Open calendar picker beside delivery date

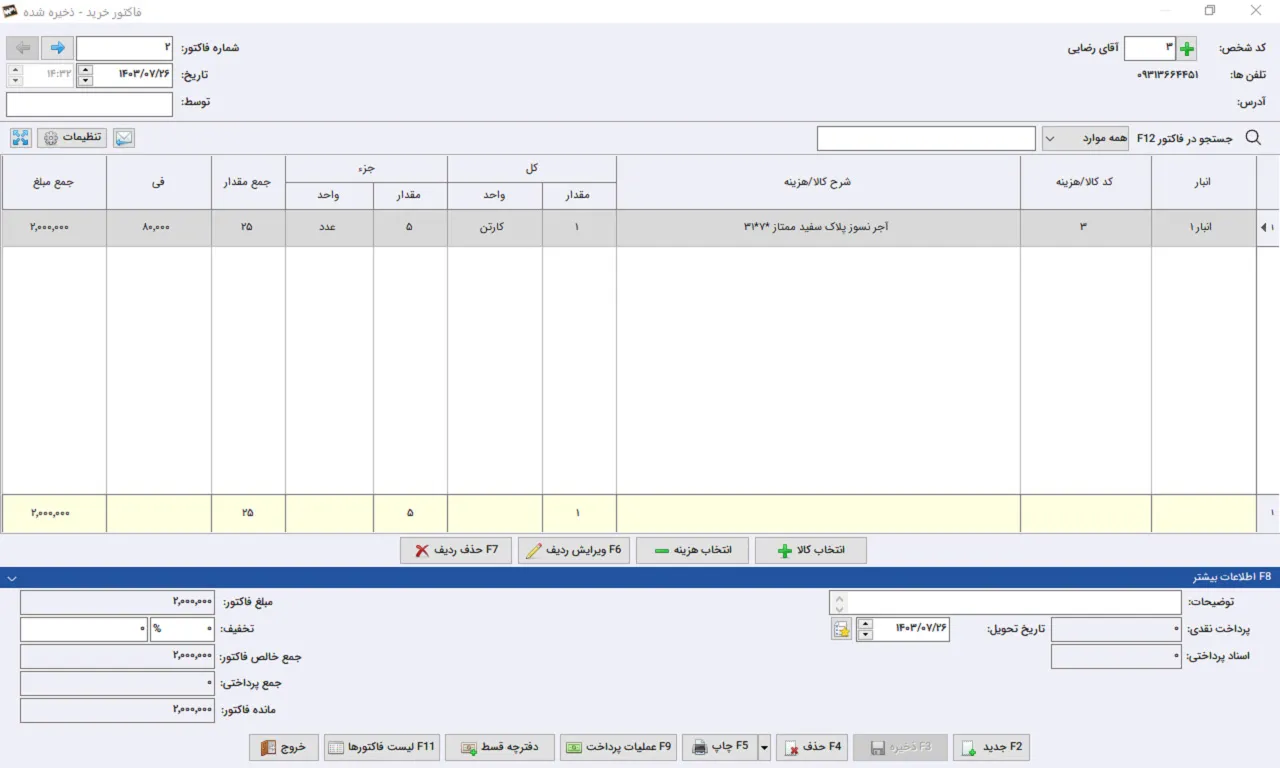coord(841,629)
